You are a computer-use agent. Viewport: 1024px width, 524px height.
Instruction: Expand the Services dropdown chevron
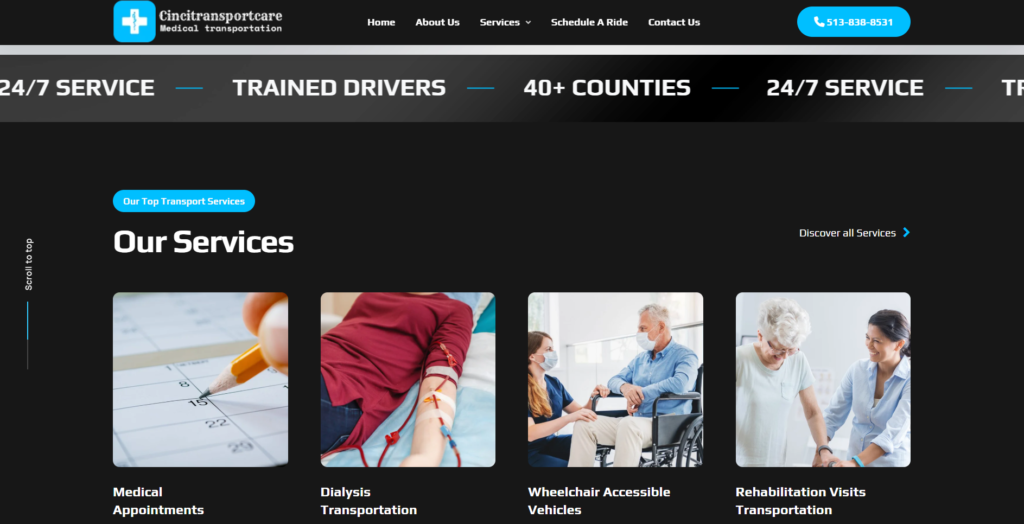click(528, 23)
